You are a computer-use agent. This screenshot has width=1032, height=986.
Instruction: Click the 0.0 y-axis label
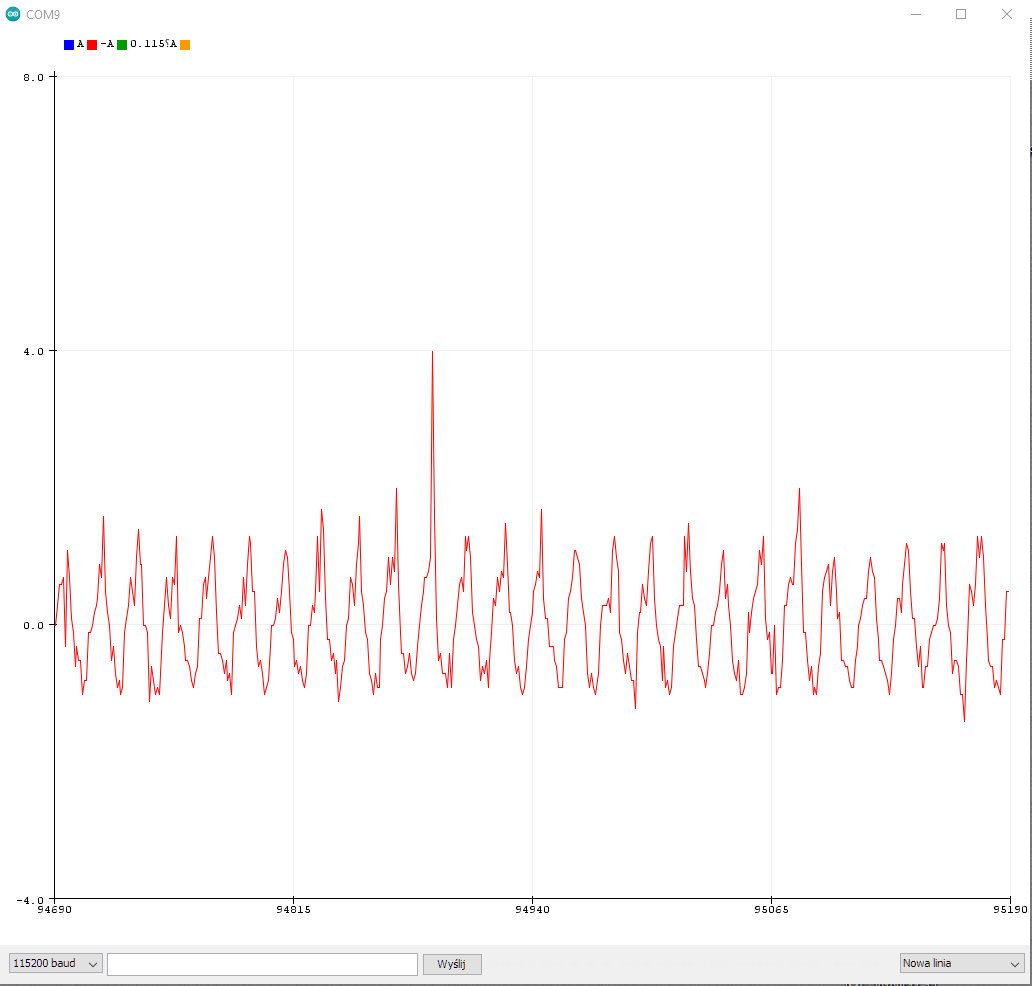click(34, 625)
